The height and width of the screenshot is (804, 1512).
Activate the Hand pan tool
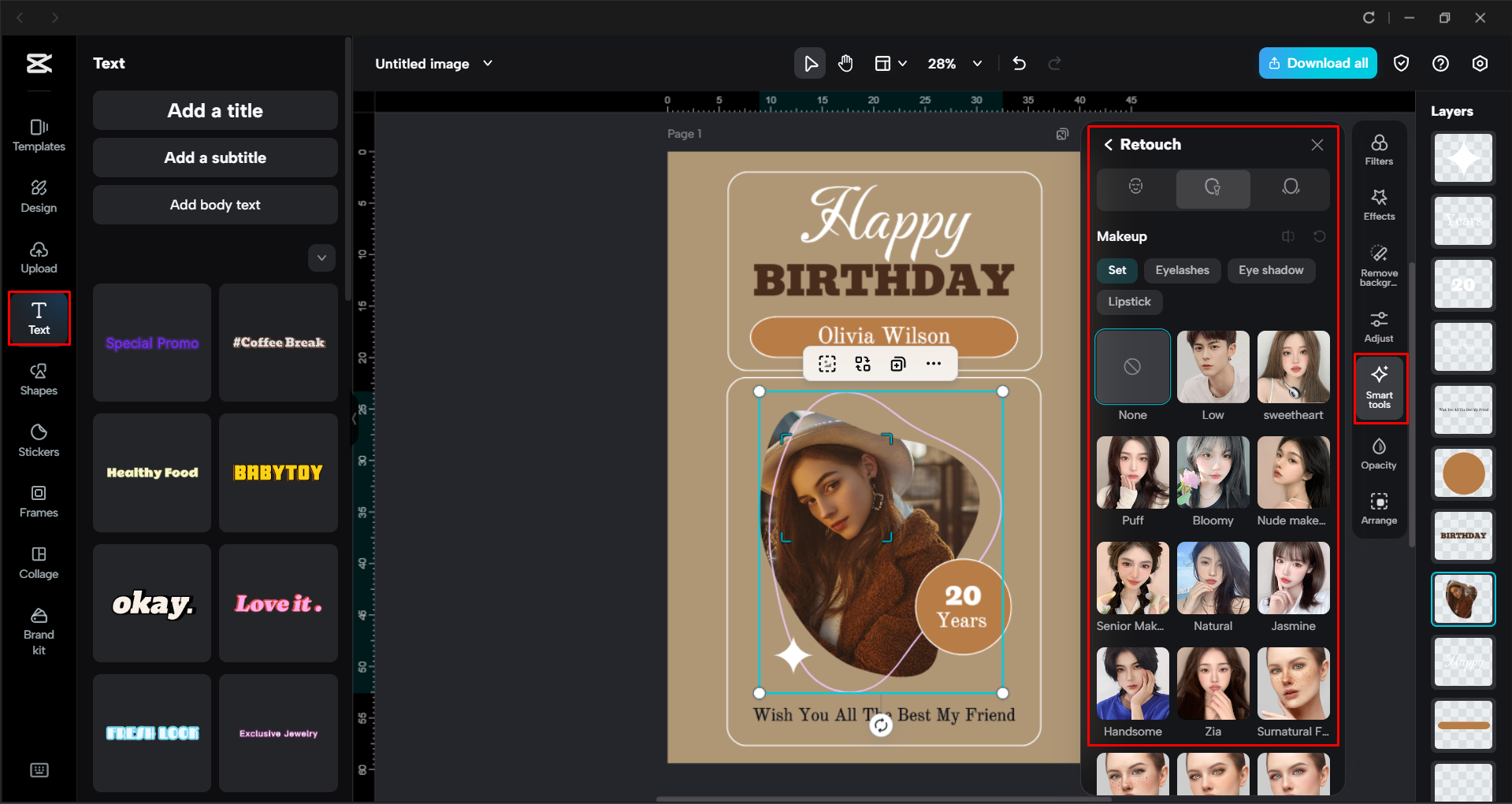[x=845, y=63]
